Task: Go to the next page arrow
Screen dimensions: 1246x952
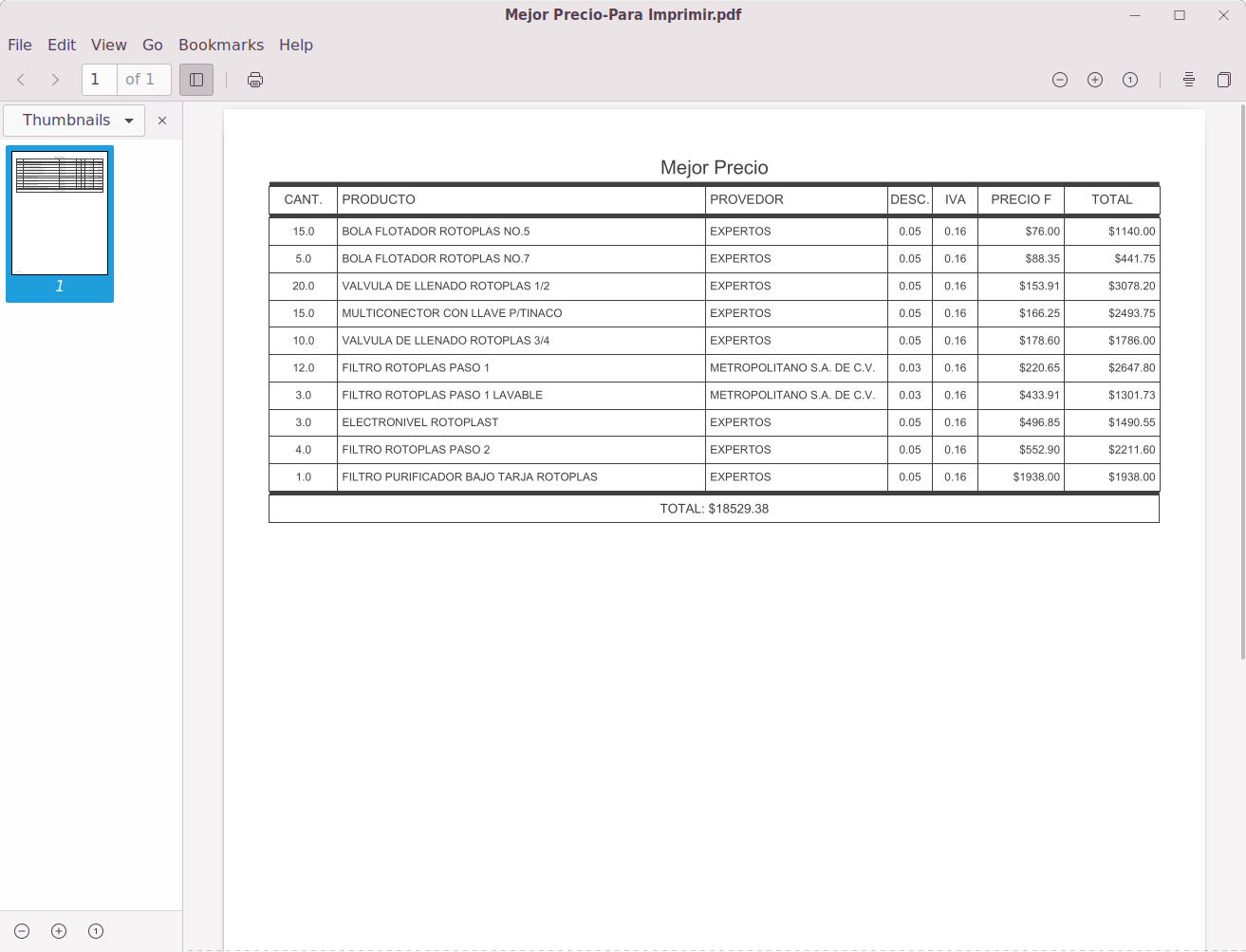Action: click(55, 80)
